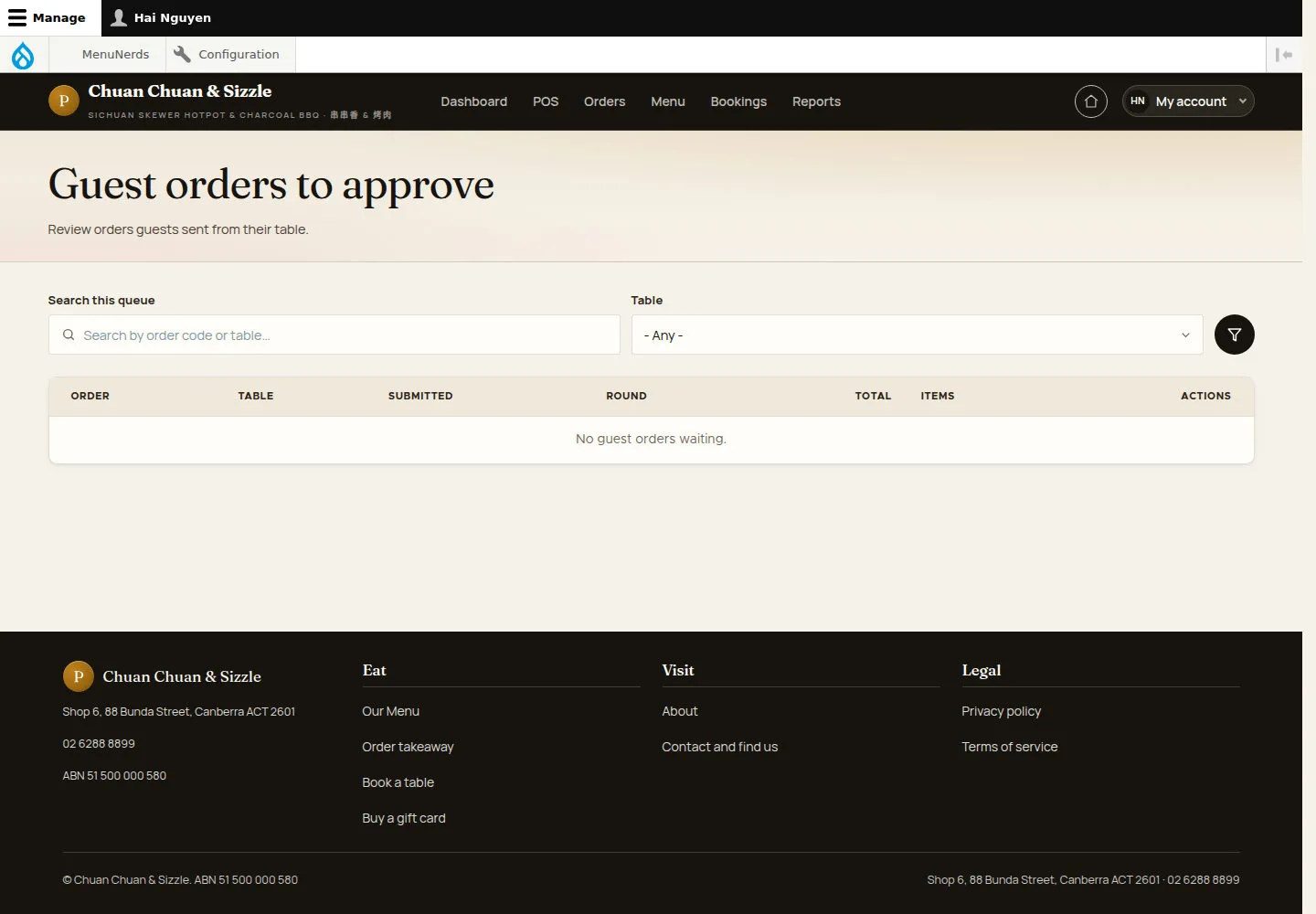Open Terms of service link

1009,747
